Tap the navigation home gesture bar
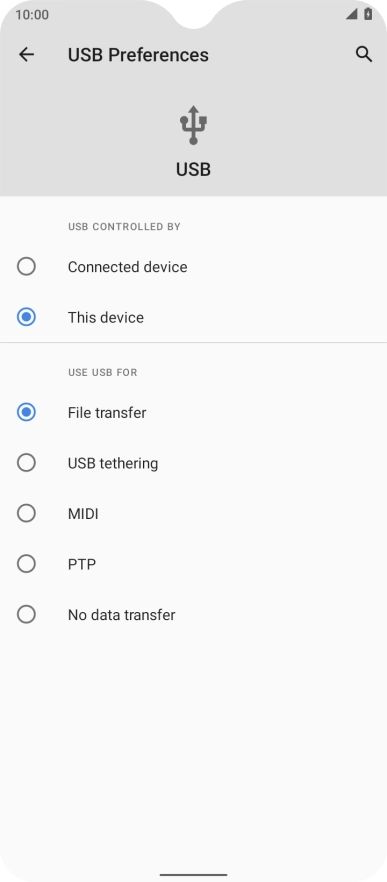 point(194,875)
